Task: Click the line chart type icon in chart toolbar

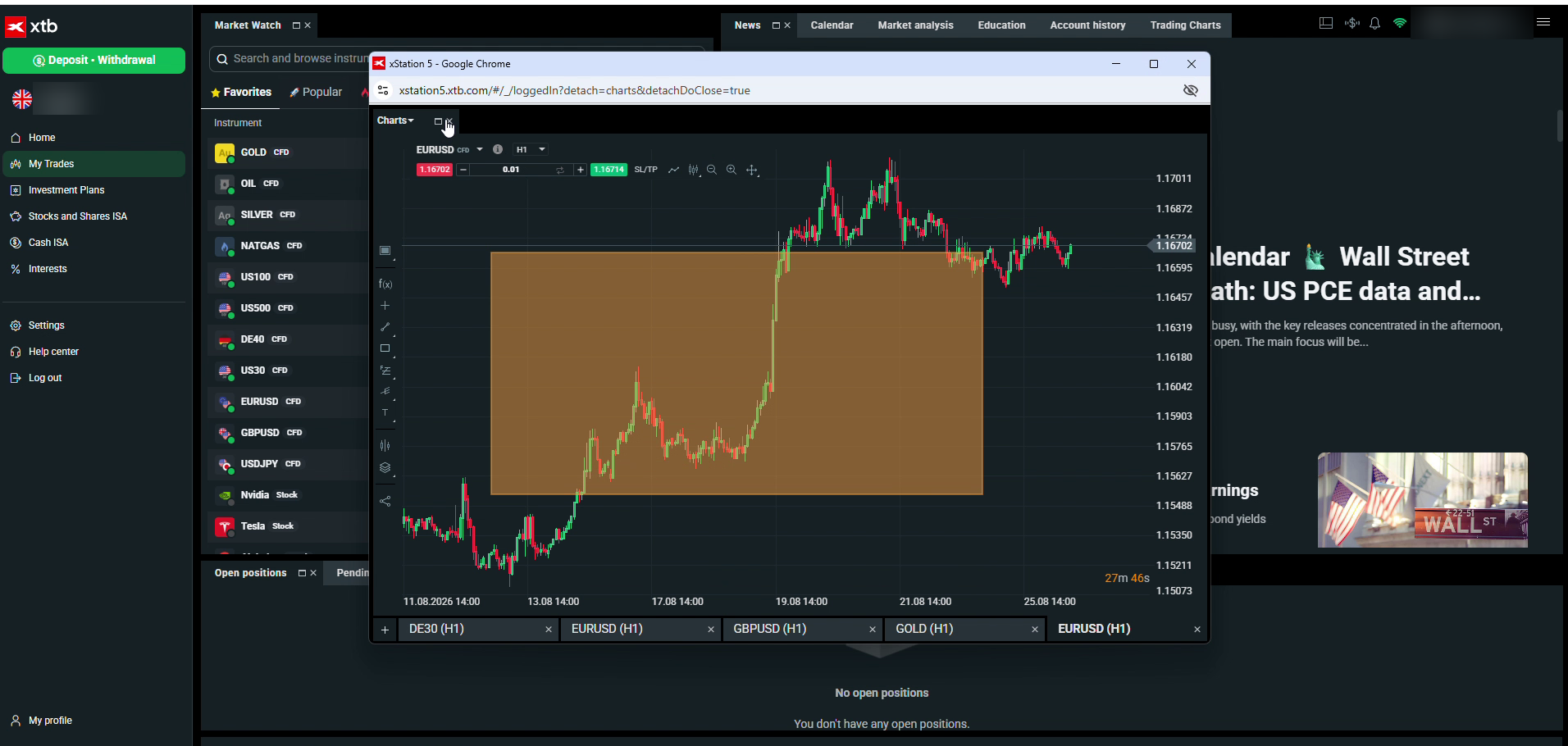Action: pos(673,170)
